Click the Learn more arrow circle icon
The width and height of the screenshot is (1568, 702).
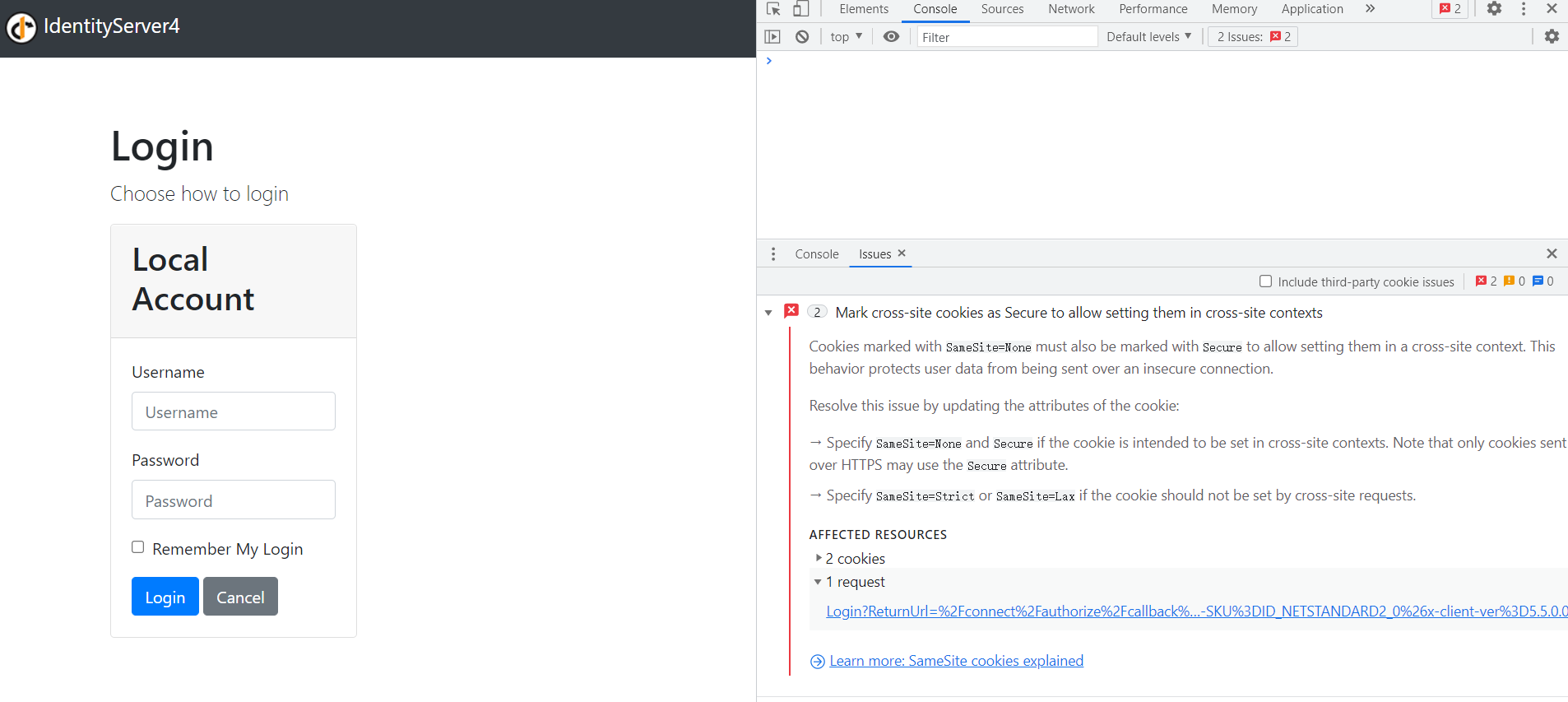click(818, 662)
